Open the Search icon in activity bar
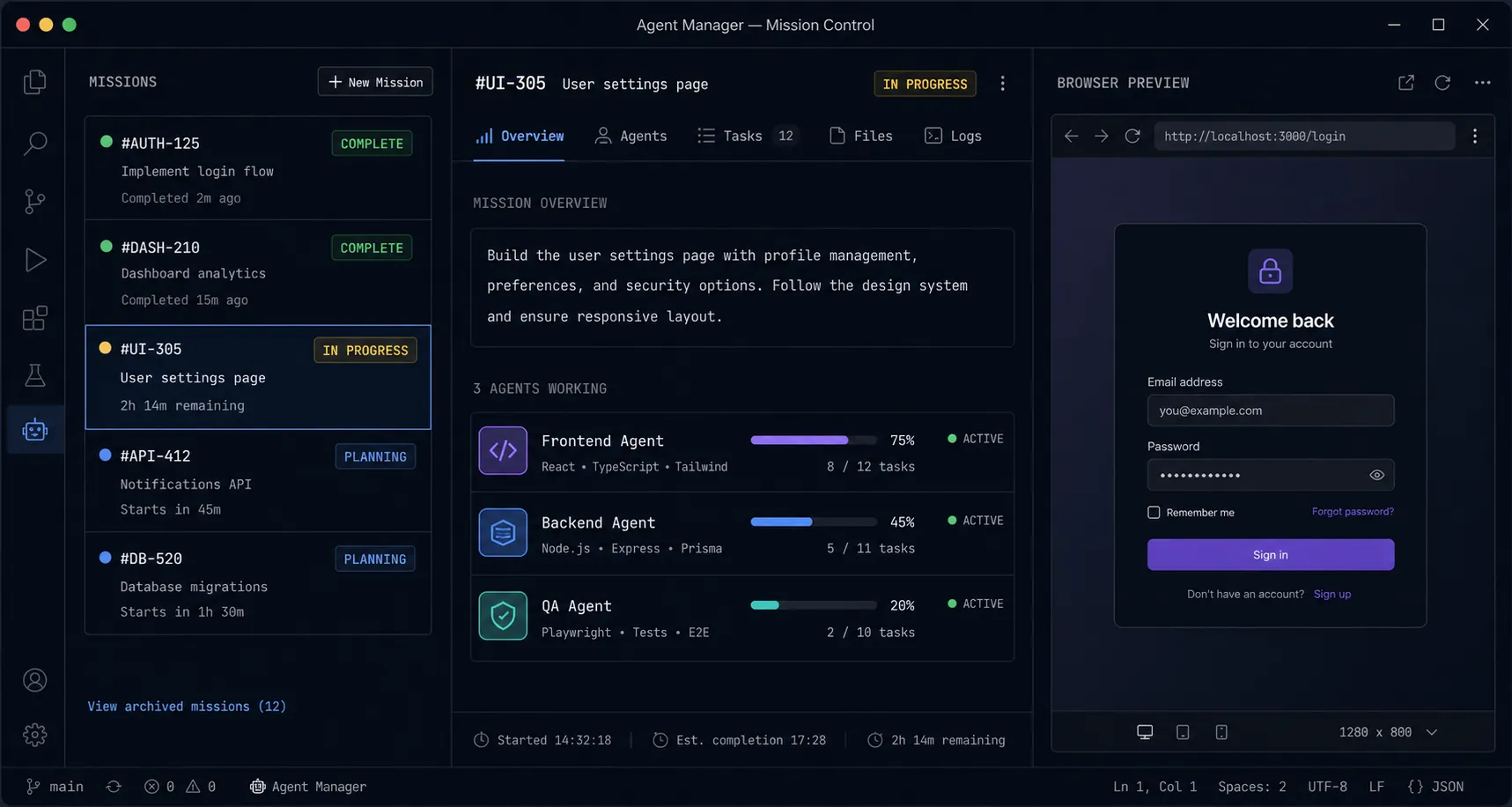1512x807 pixels. click(x=34, y=143)
